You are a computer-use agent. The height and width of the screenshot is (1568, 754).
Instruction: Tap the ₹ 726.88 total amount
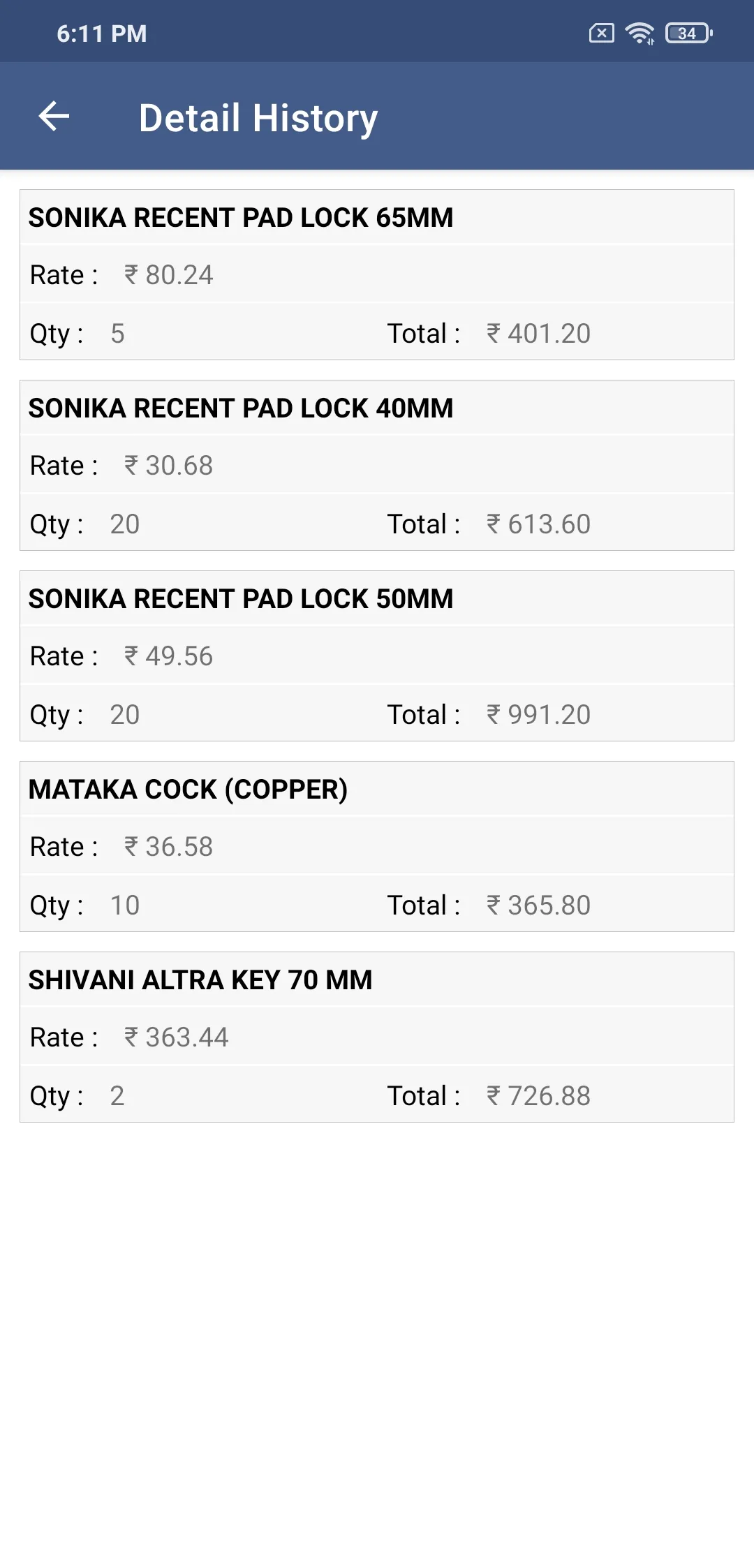(538, 1096)
